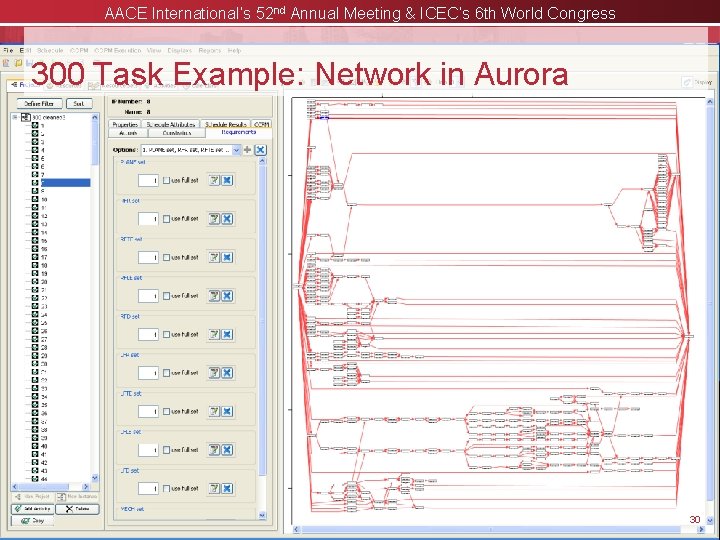Enable 'use full set' in LH set
The width and height of the screenshot is (720, 540).
coord(166,373)
